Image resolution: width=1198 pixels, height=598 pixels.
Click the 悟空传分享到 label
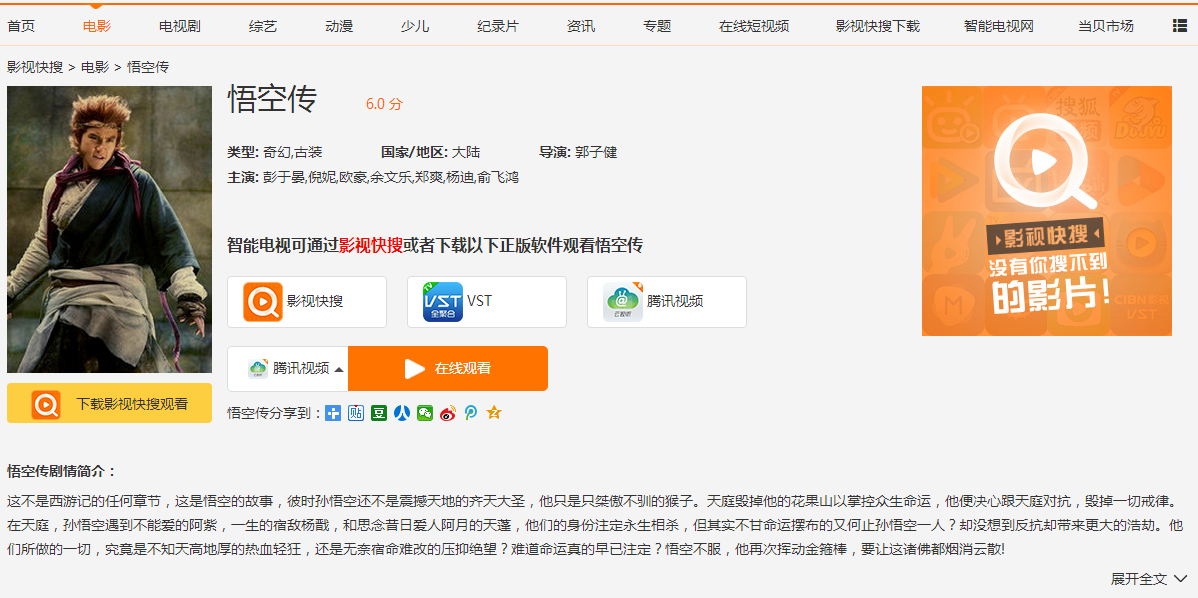click(274, 413)
